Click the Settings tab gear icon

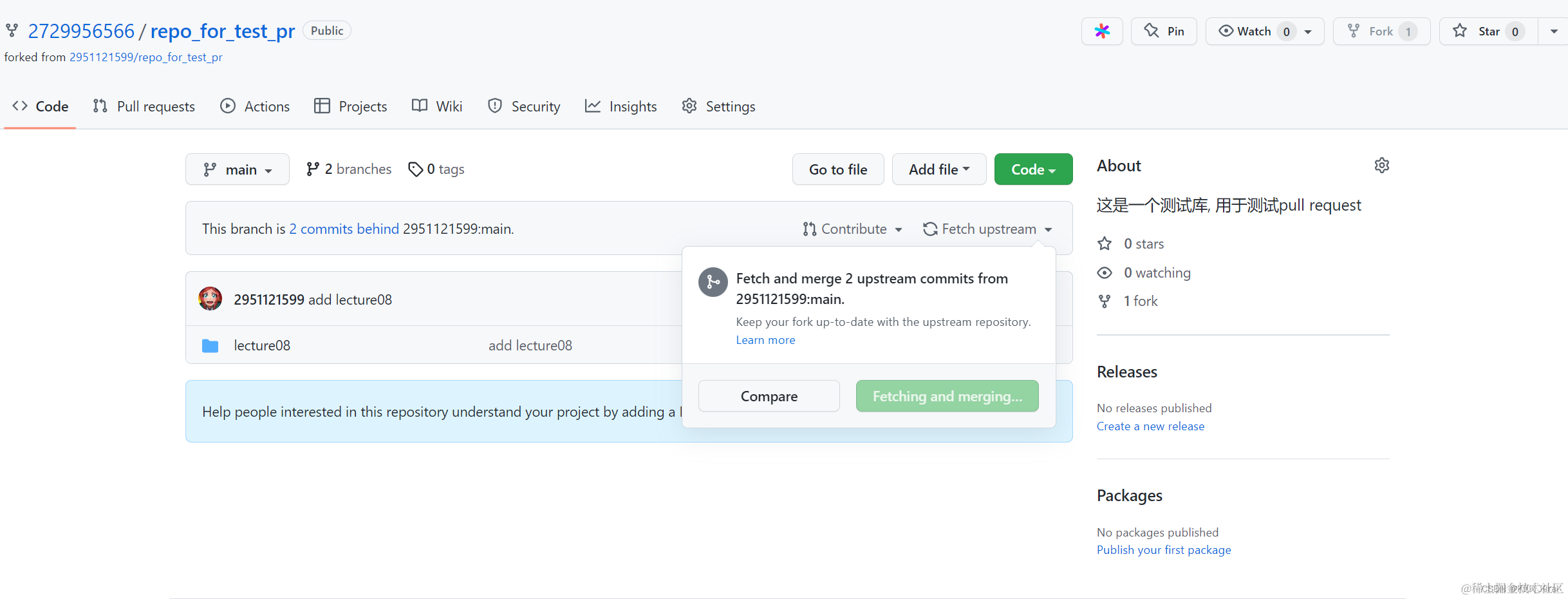click(689, 106)
